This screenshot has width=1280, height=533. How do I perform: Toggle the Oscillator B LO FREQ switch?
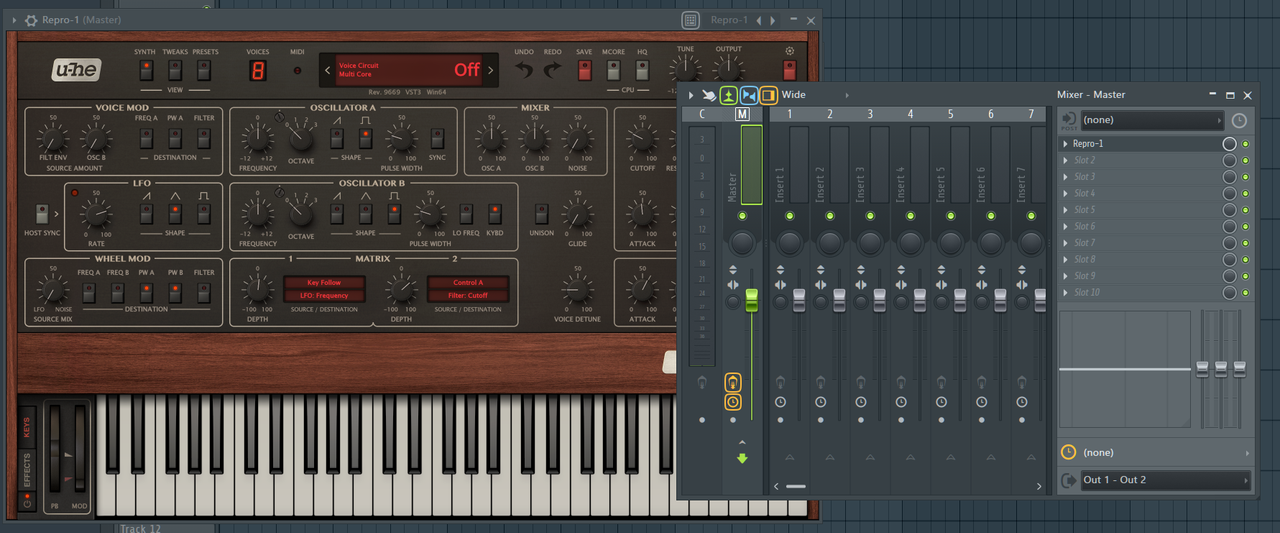pyautogui.click(x=466, y=213)
